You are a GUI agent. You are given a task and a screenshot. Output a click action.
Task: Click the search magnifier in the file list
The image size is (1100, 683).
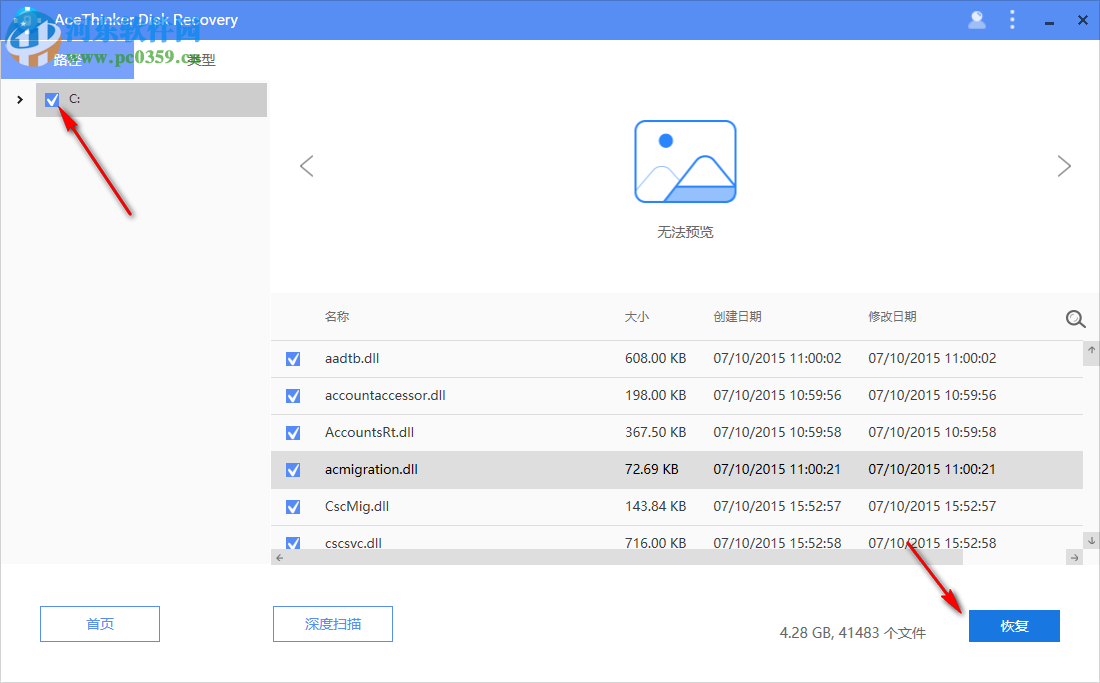pos(1075,318)
